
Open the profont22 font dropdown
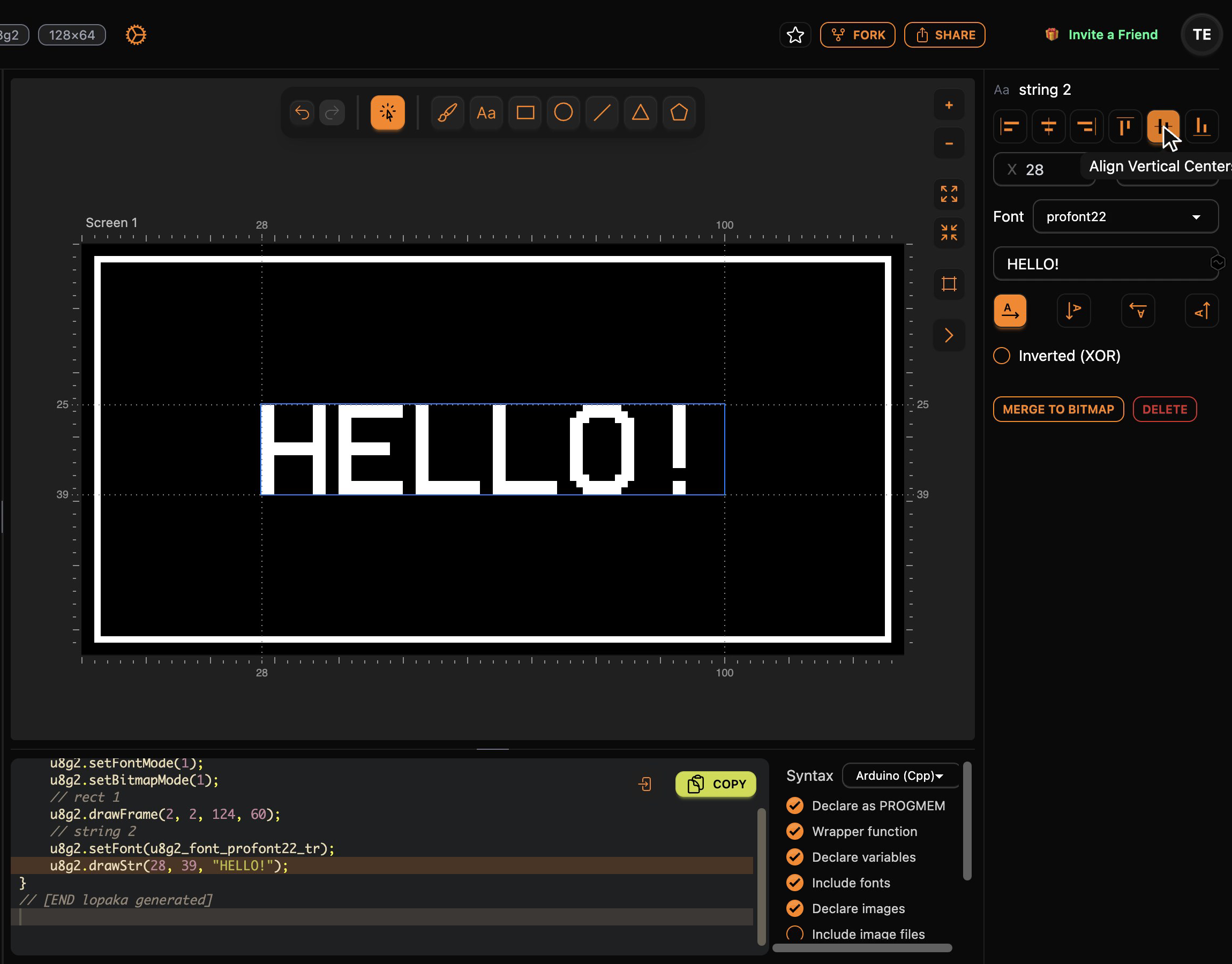[1125, 217]
